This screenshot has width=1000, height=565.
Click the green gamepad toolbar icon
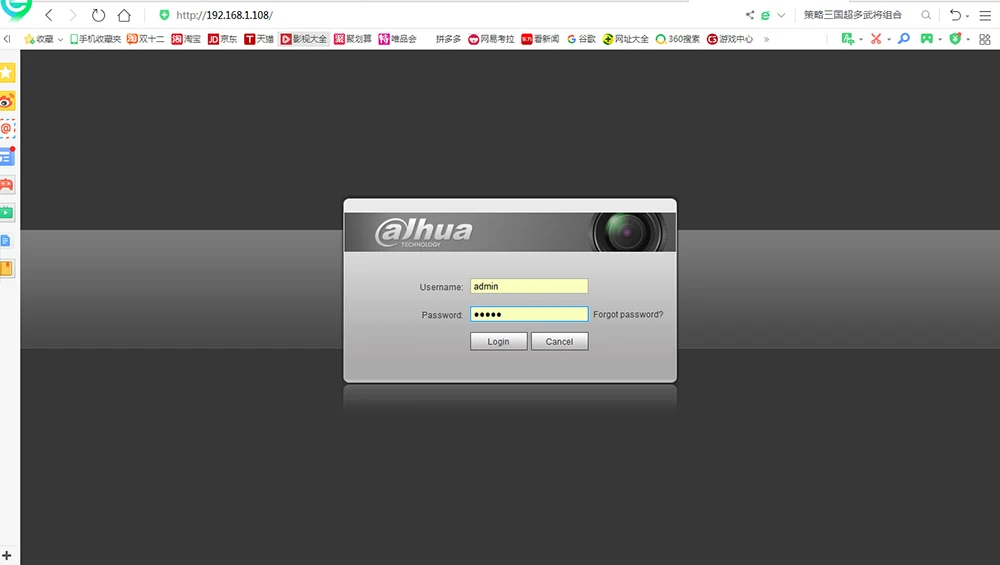[x=927, y=39]
